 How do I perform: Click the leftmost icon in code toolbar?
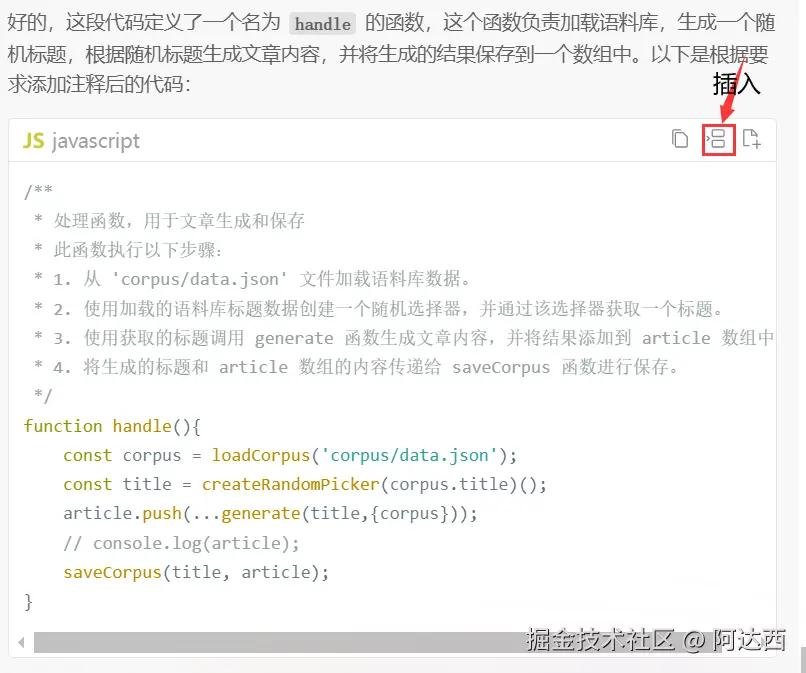[681, 139]
